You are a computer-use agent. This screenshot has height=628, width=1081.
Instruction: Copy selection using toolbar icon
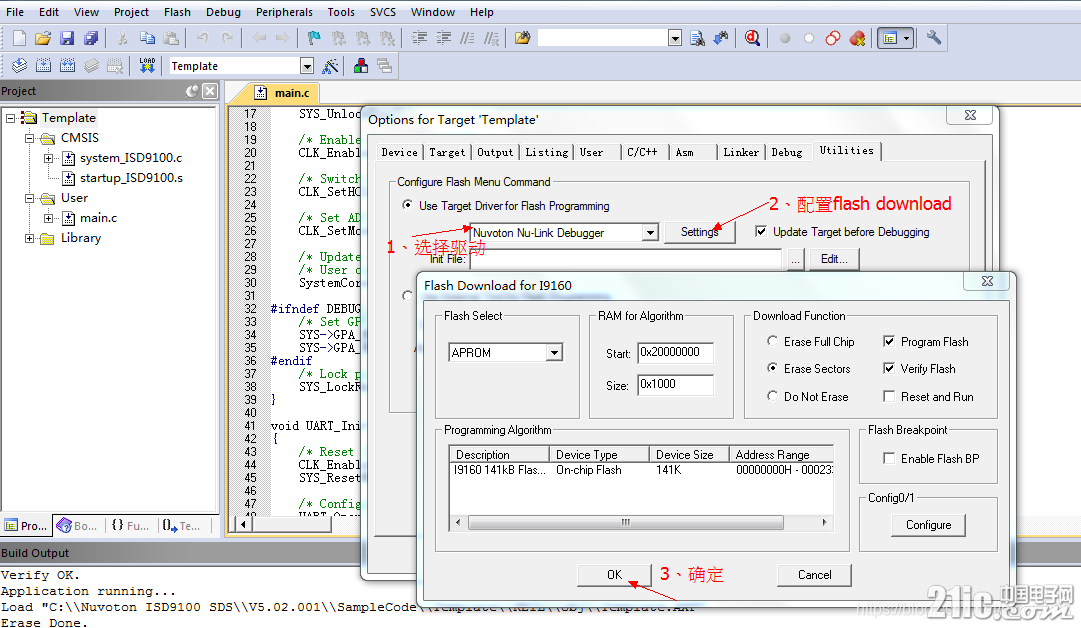(x=147, y=38)
